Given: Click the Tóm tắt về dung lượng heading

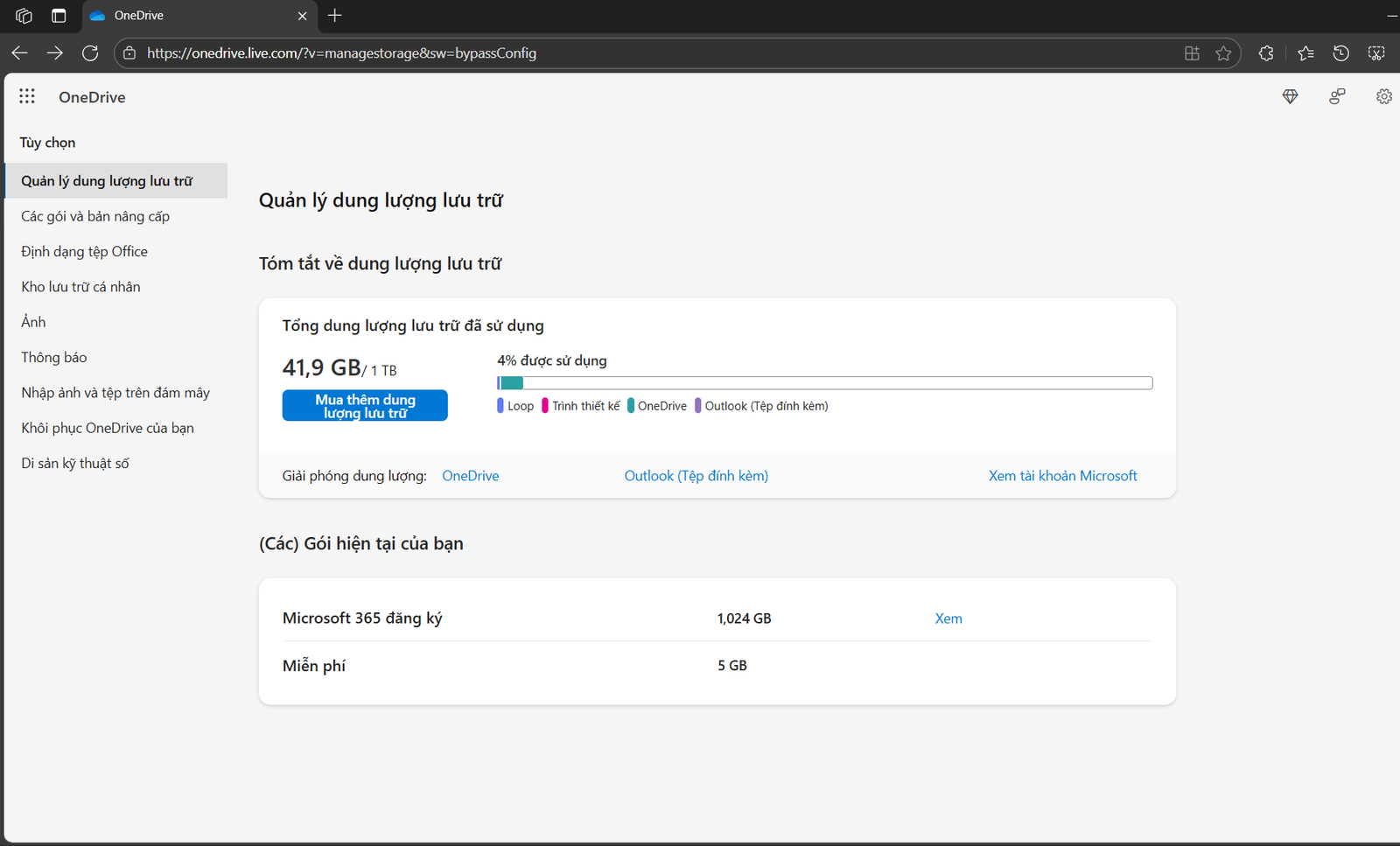Looking at the screenshot, I should [381, 263].
